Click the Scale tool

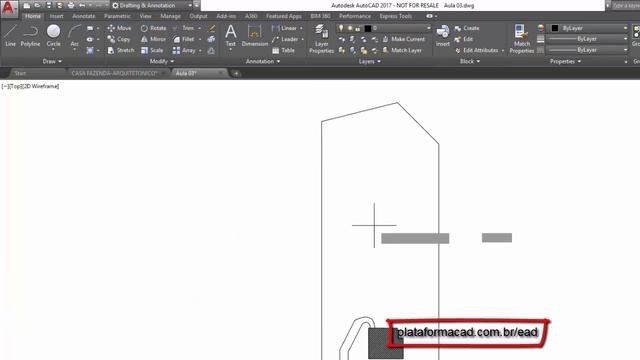tap(152, 50)
